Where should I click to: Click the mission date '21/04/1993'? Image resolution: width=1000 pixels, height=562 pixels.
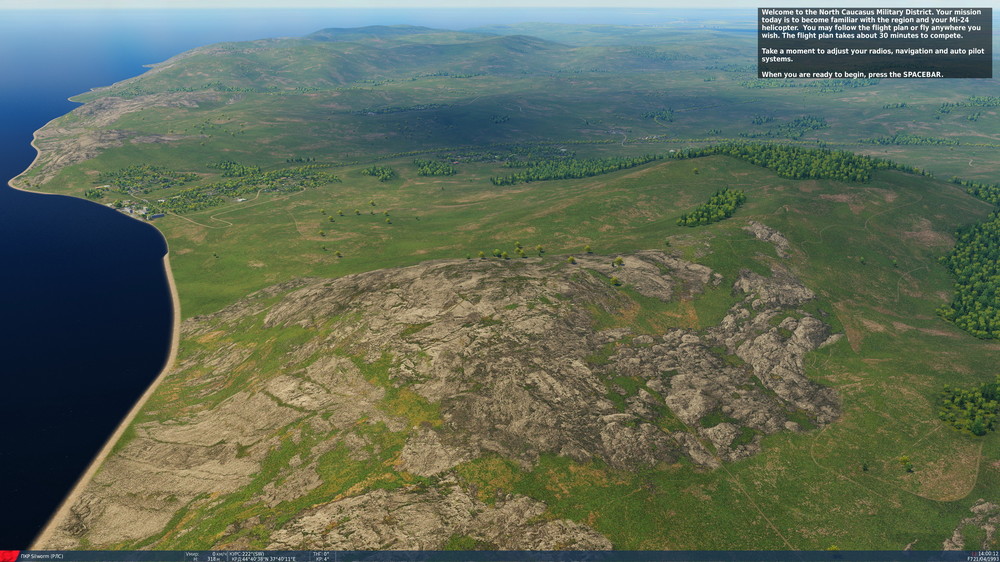click(x=985, y=559)
